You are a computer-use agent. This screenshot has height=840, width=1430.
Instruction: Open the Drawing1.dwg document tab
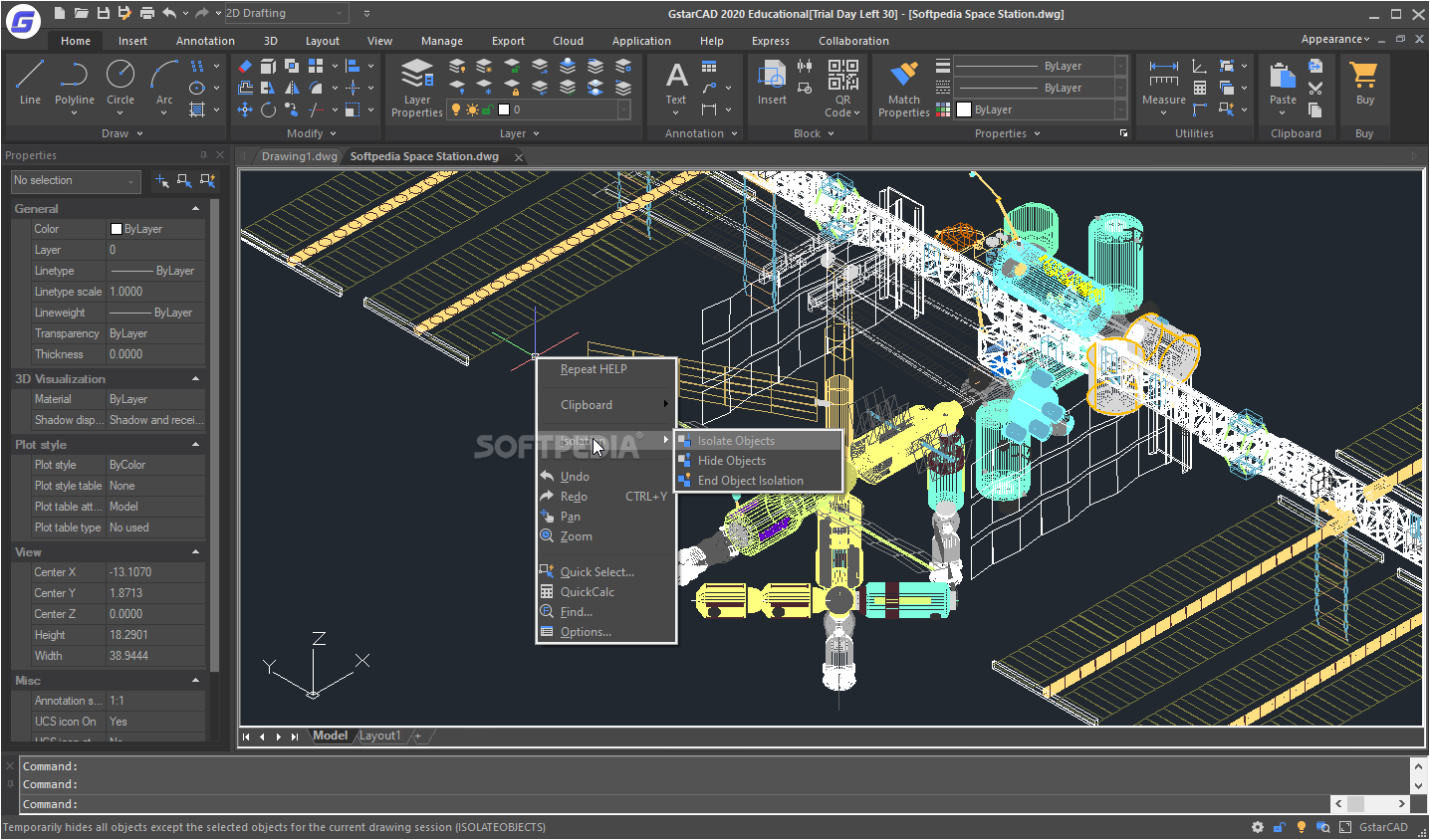(299, 156)
